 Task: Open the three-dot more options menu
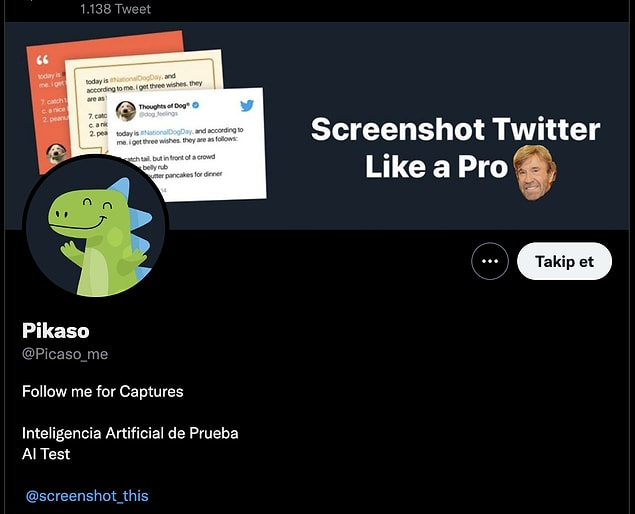coord(489,261)
